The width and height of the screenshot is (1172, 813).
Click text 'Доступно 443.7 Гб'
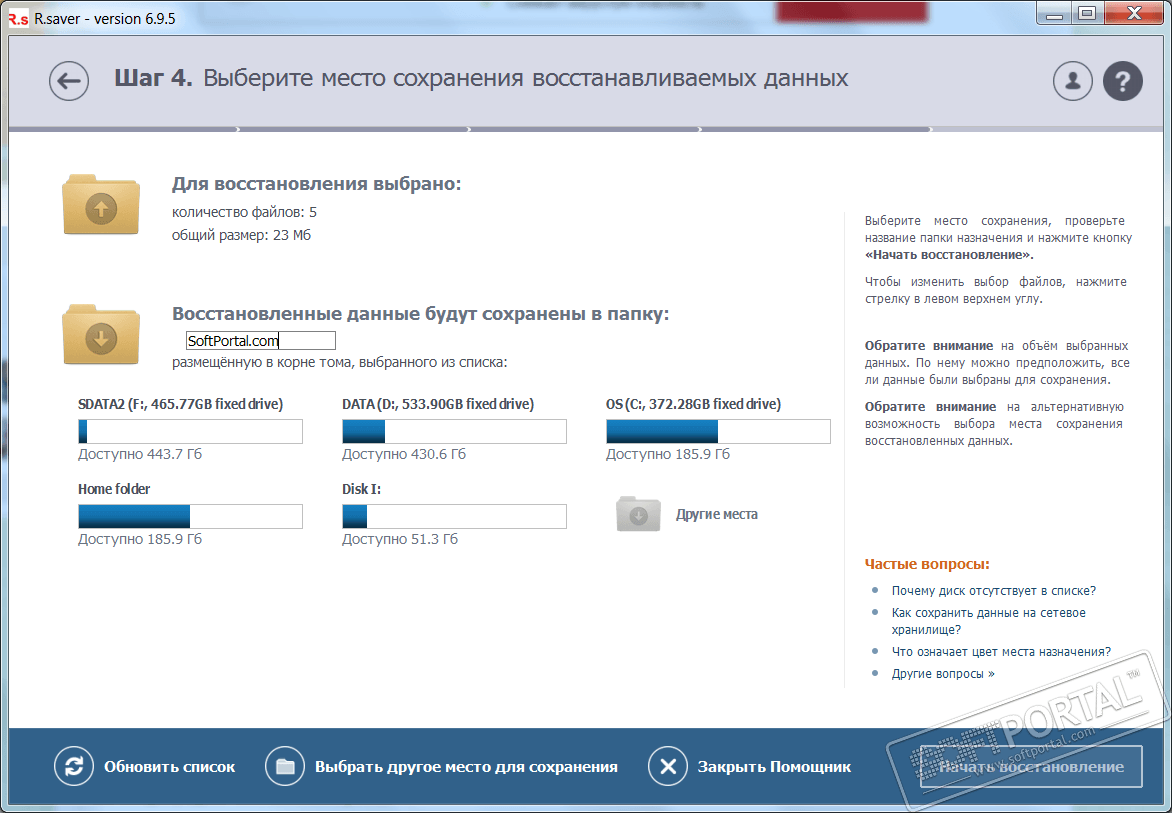click(x=140, y=454)
